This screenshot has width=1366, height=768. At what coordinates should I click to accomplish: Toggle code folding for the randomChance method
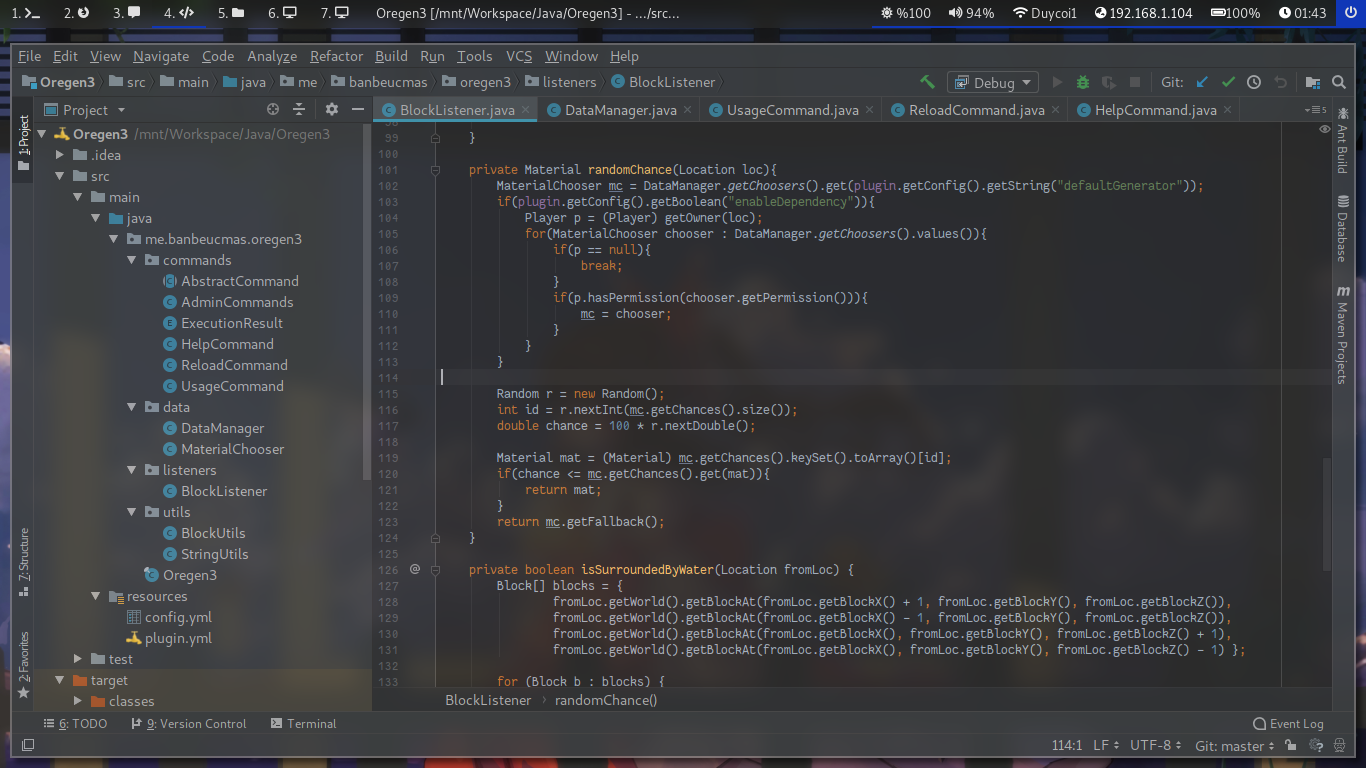435,170
